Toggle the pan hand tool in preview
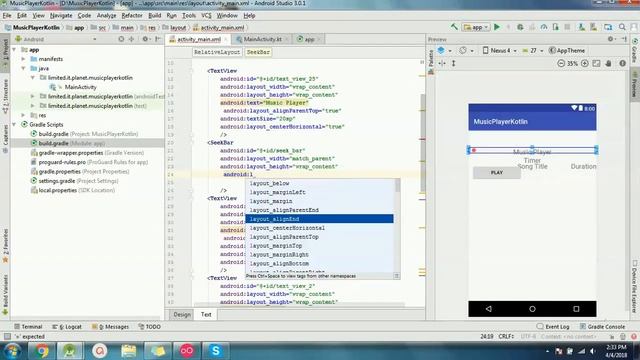Screen dimensions: 640x360 609,63
